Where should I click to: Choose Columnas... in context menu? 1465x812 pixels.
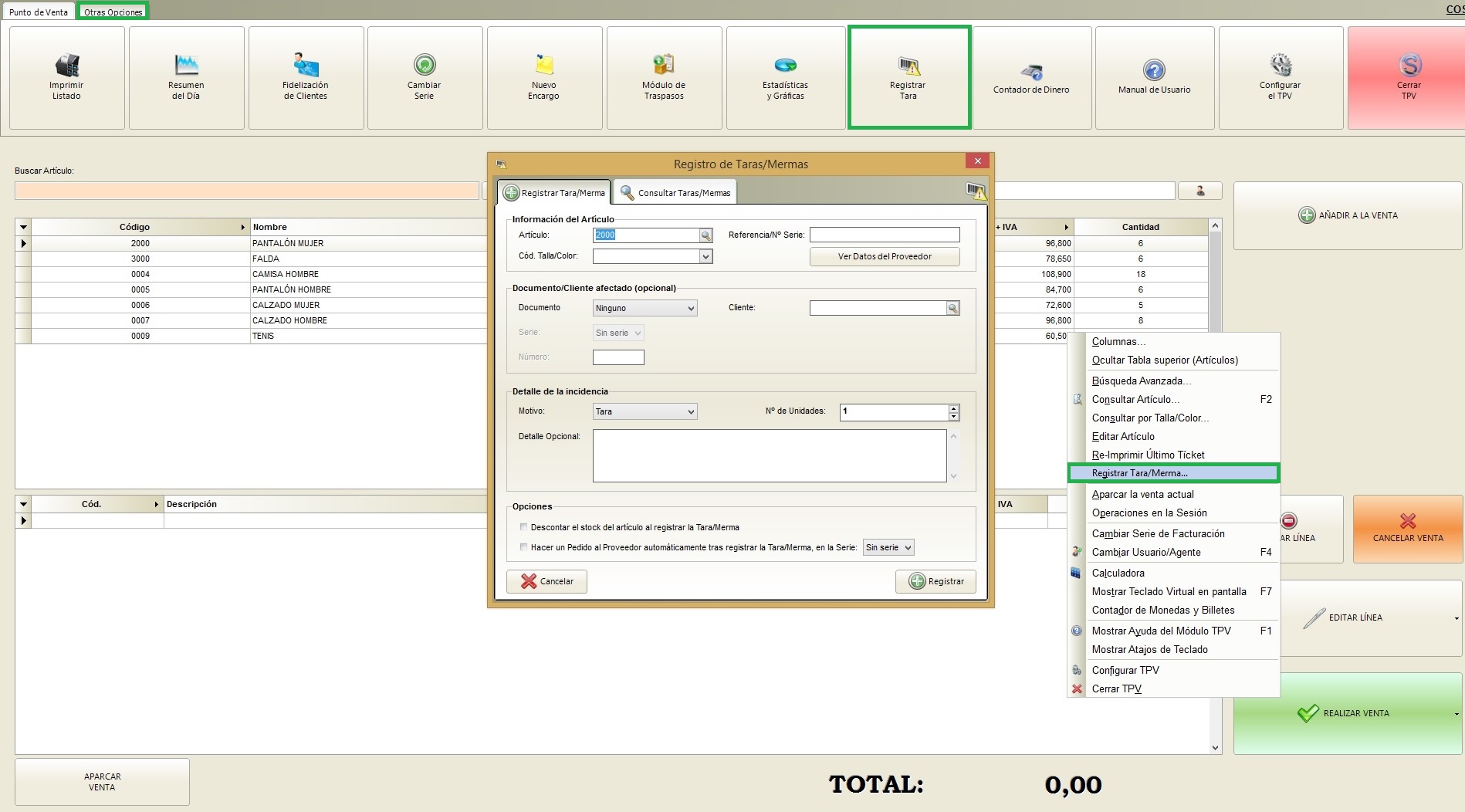(1173, 341)
